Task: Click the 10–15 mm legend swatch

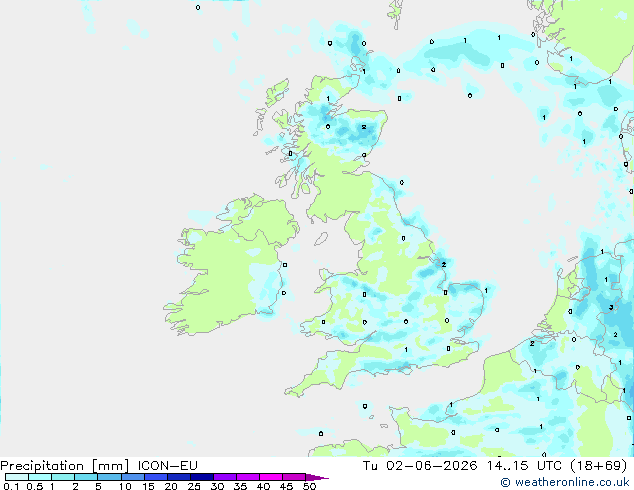Action: [132, 477]
